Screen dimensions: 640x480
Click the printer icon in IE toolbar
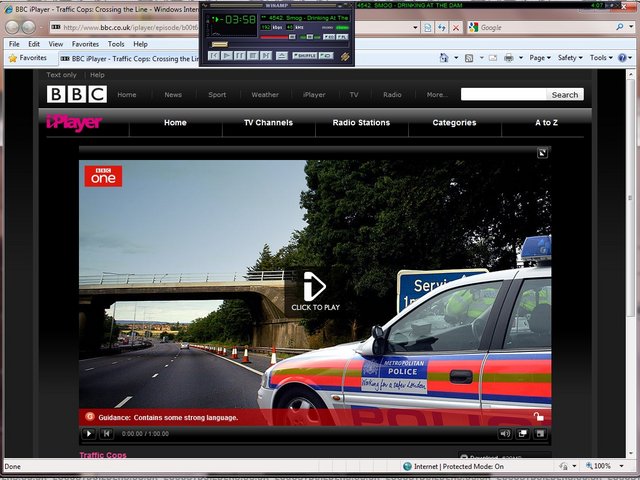(509, 58)
